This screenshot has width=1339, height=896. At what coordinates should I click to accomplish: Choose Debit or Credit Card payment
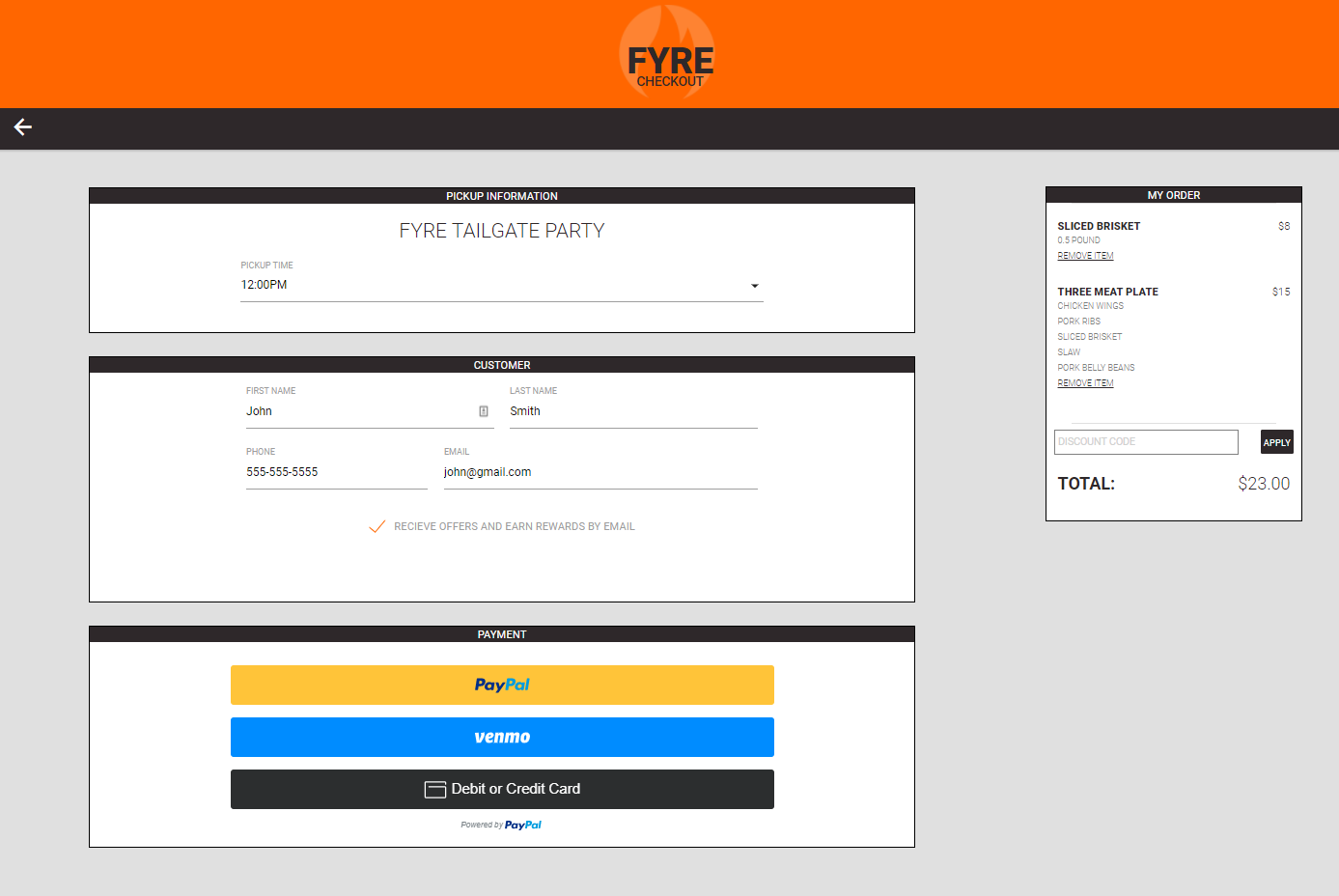(502, 789)
